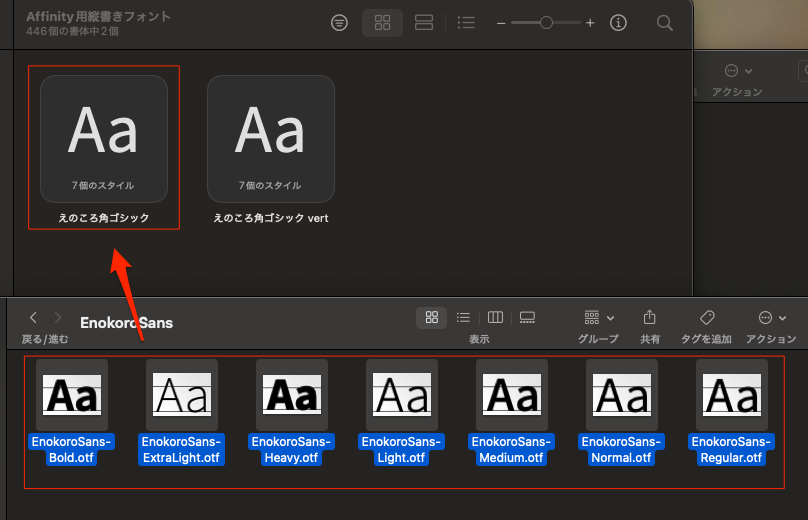
Task: Go back with Finder's back arrow
Action: point(33,318)
